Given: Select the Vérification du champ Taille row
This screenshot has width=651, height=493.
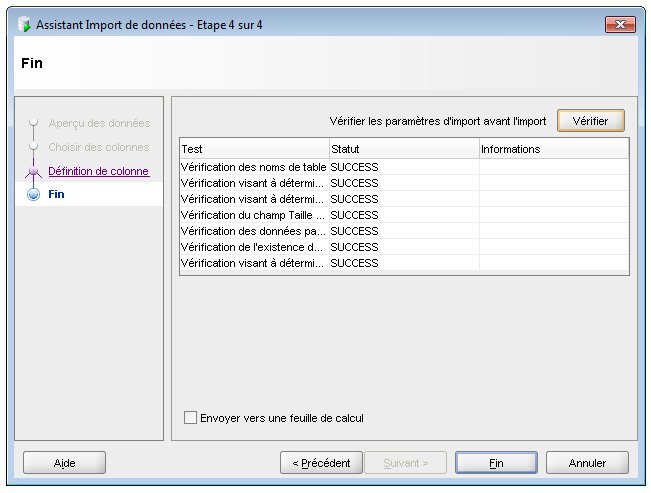Looking at the screenshot, I should pos(253,215).
